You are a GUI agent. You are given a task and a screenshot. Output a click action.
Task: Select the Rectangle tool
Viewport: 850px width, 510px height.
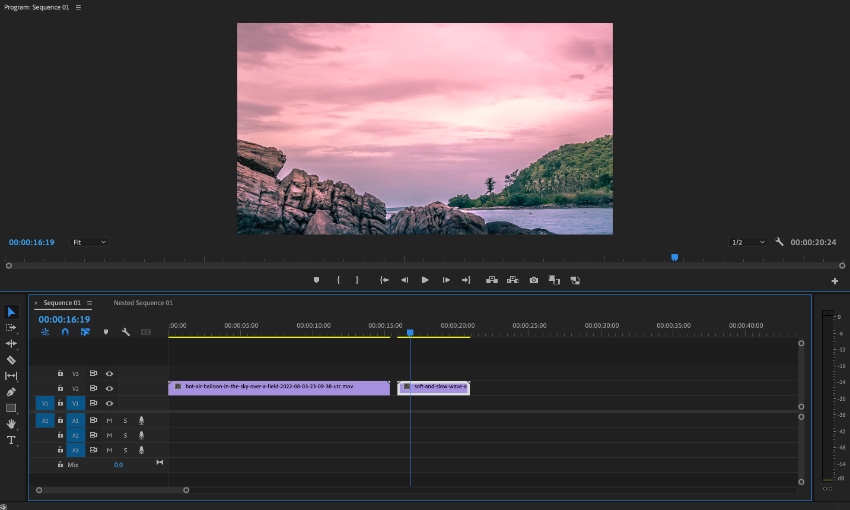coord(11,408)
